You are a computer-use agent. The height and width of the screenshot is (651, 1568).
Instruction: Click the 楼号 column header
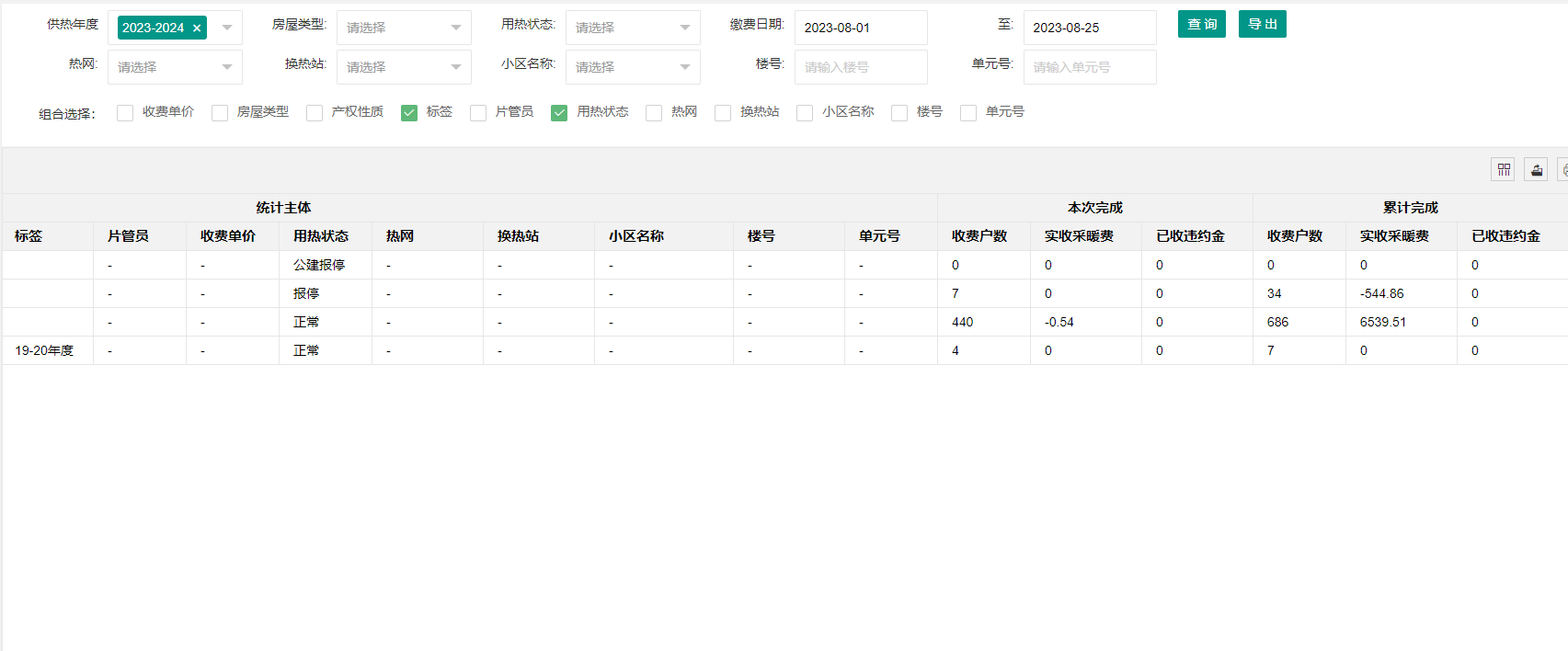(x=789, y=236)
